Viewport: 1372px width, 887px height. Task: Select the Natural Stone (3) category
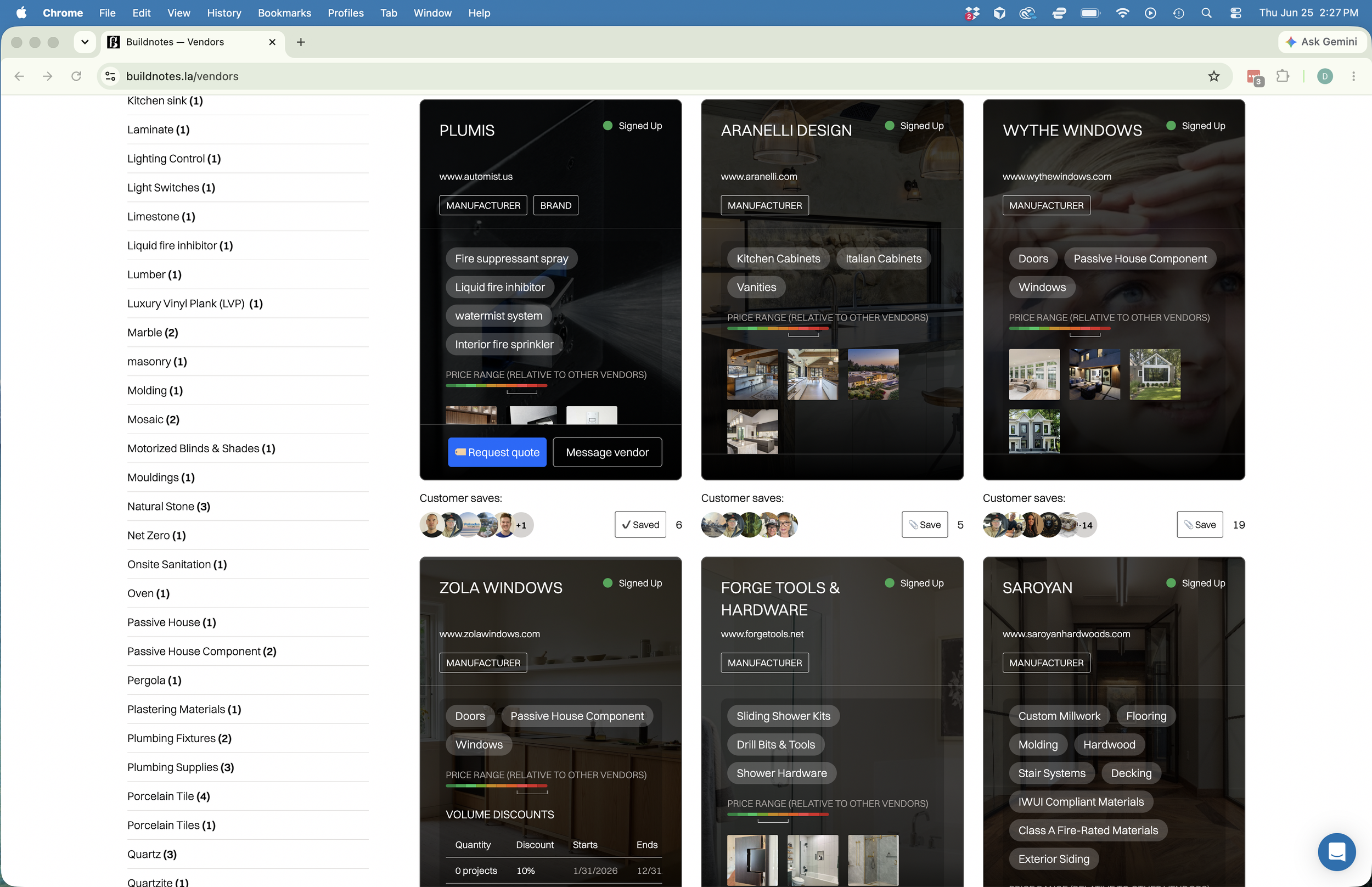(168, 506)
